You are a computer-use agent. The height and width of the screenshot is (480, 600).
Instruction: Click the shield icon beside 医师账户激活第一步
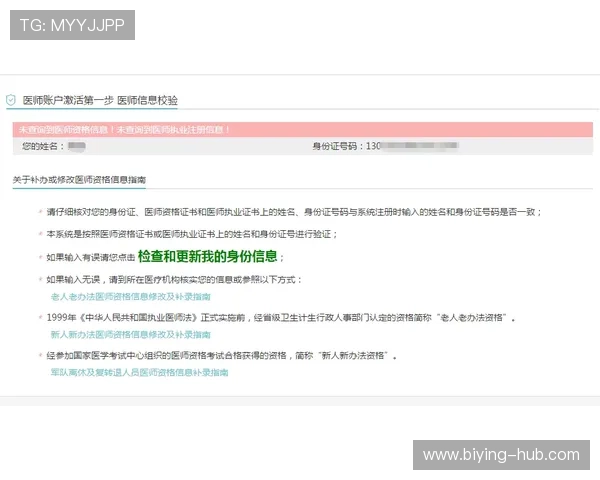pos(11,100)
